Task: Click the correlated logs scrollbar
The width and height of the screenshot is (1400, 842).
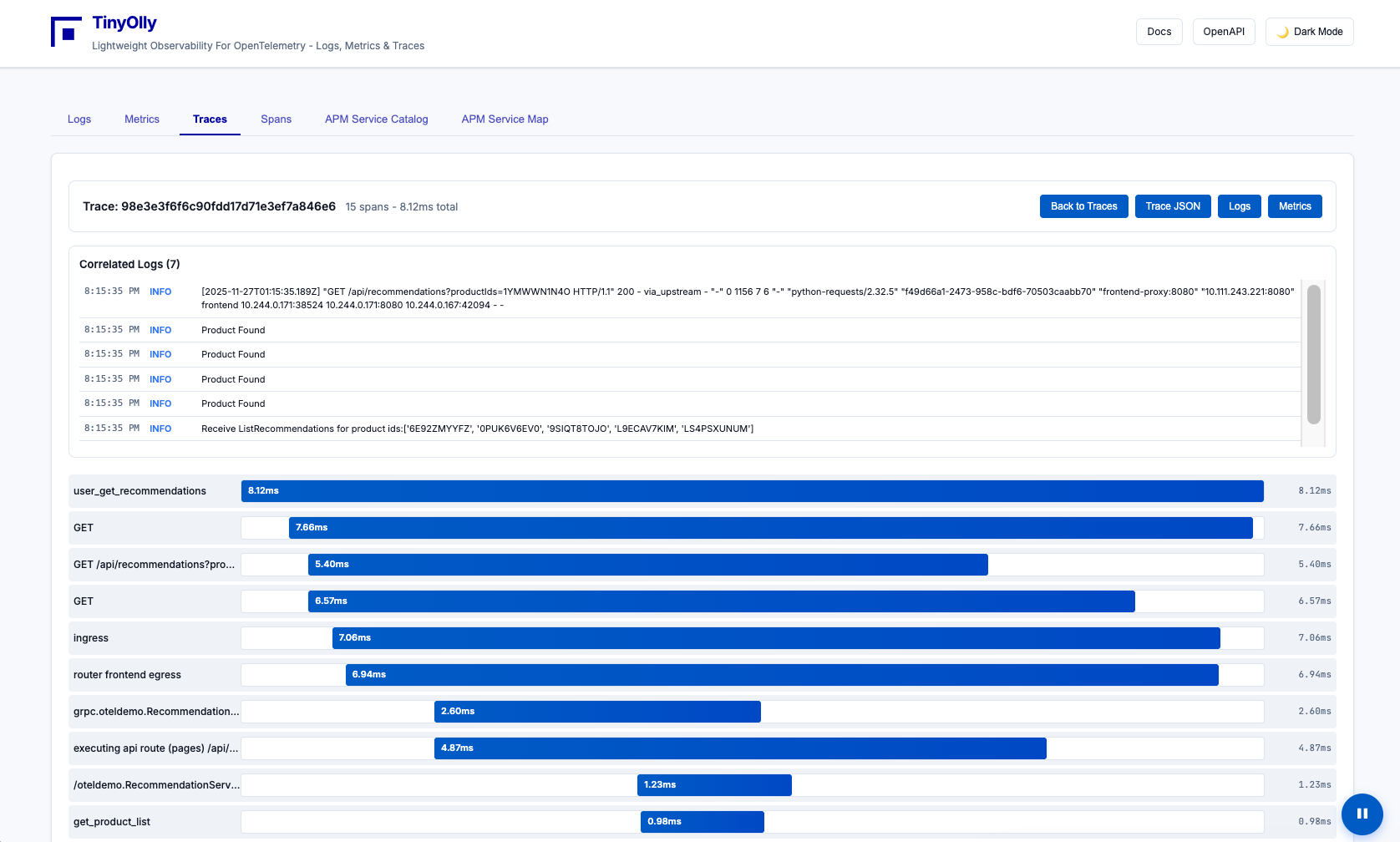Action: 1313,354
